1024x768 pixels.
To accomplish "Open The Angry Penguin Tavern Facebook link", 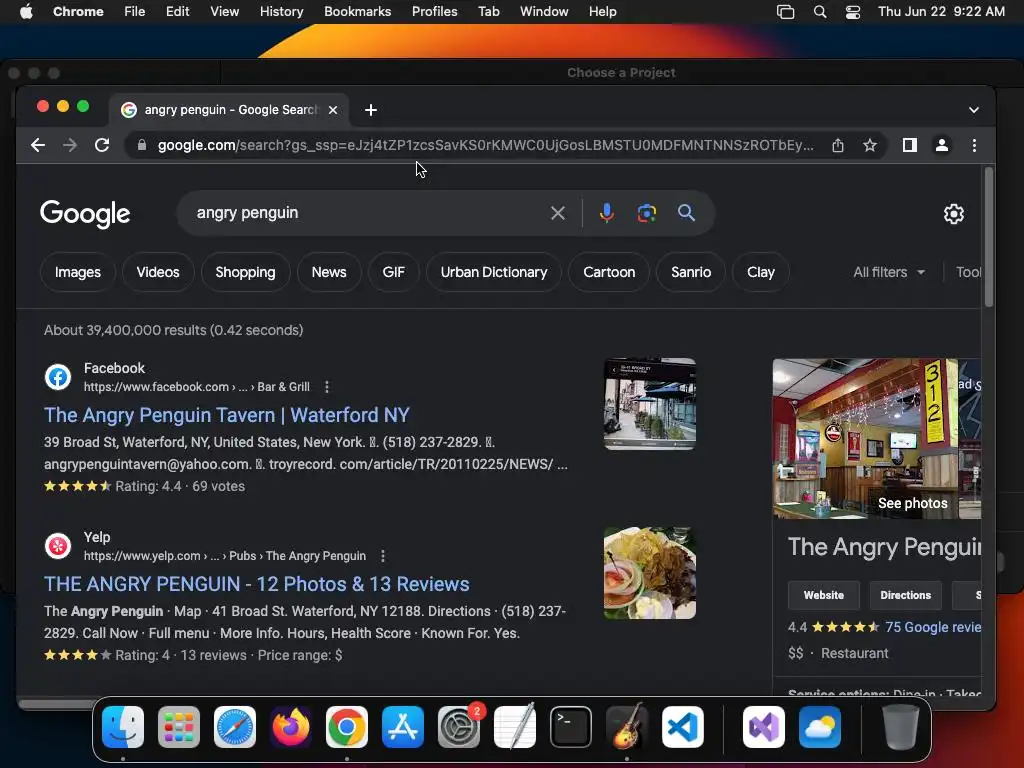I will [227, 415].
